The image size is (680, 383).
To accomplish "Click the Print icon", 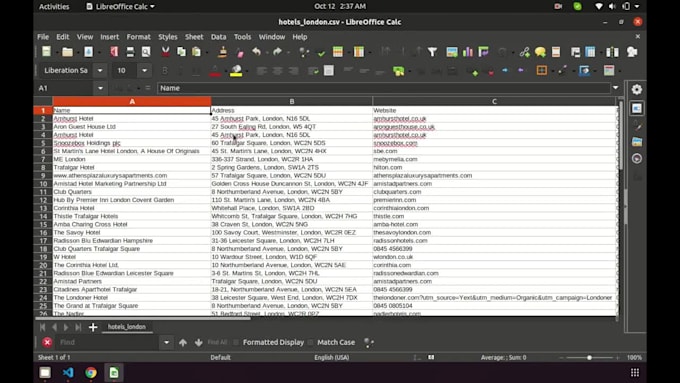I will click(x=130, y=52).
